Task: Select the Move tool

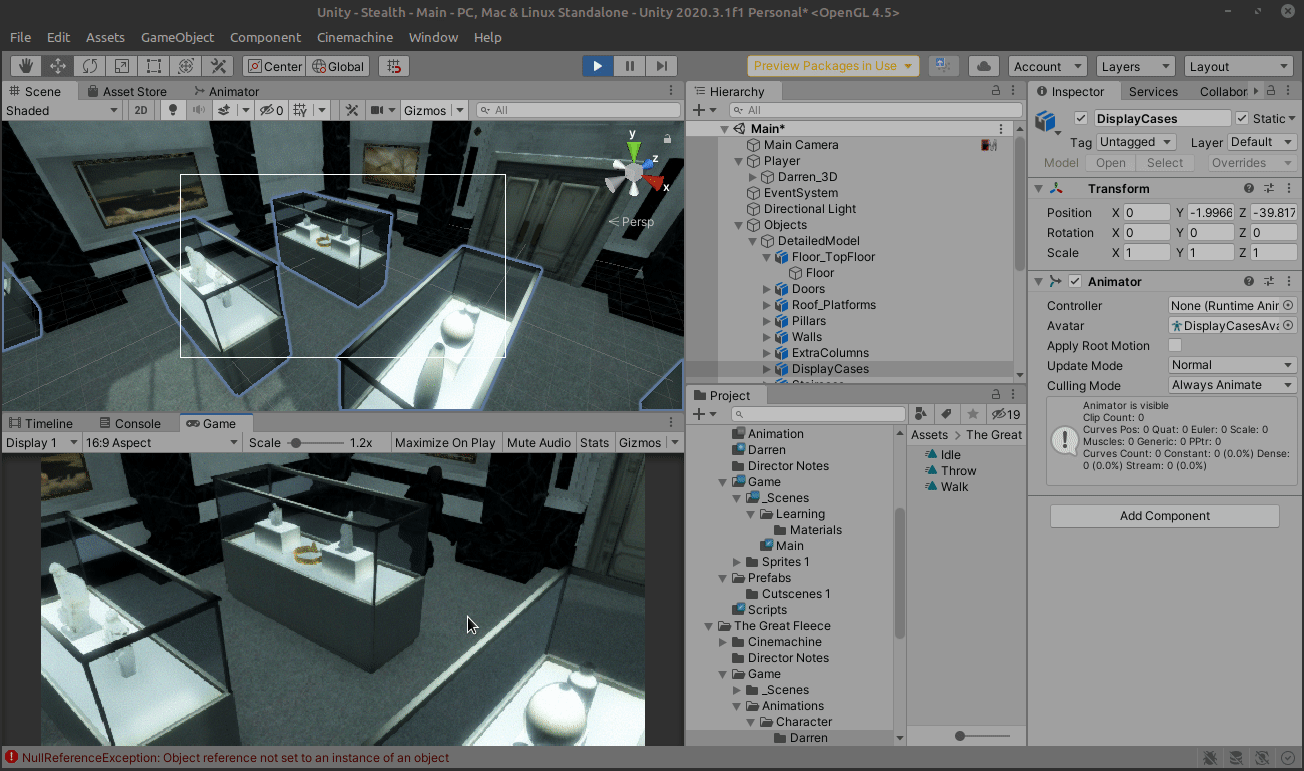Action: [58, 66]
